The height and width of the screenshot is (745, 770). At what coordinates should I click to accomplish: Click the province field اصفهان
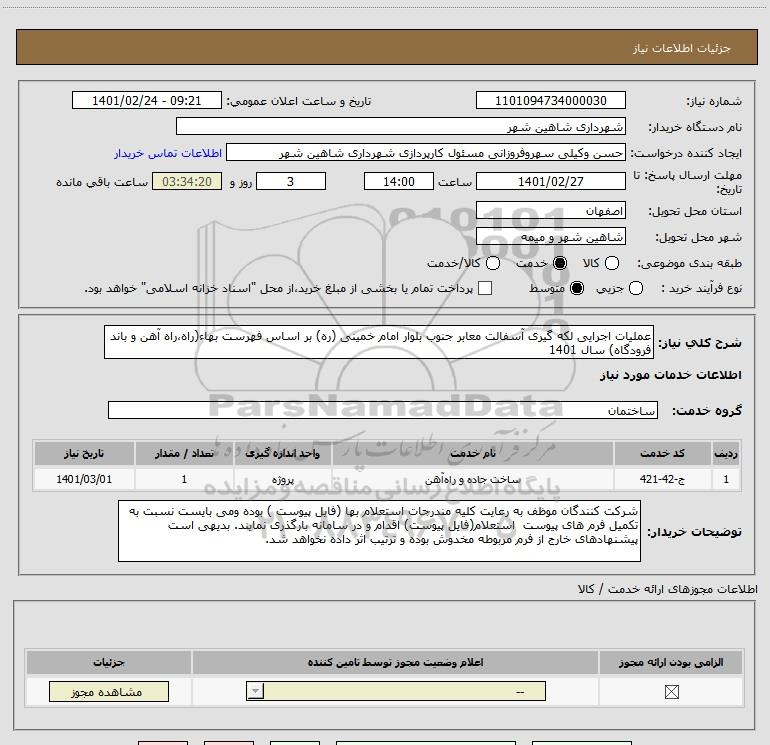tap(550, 211)
